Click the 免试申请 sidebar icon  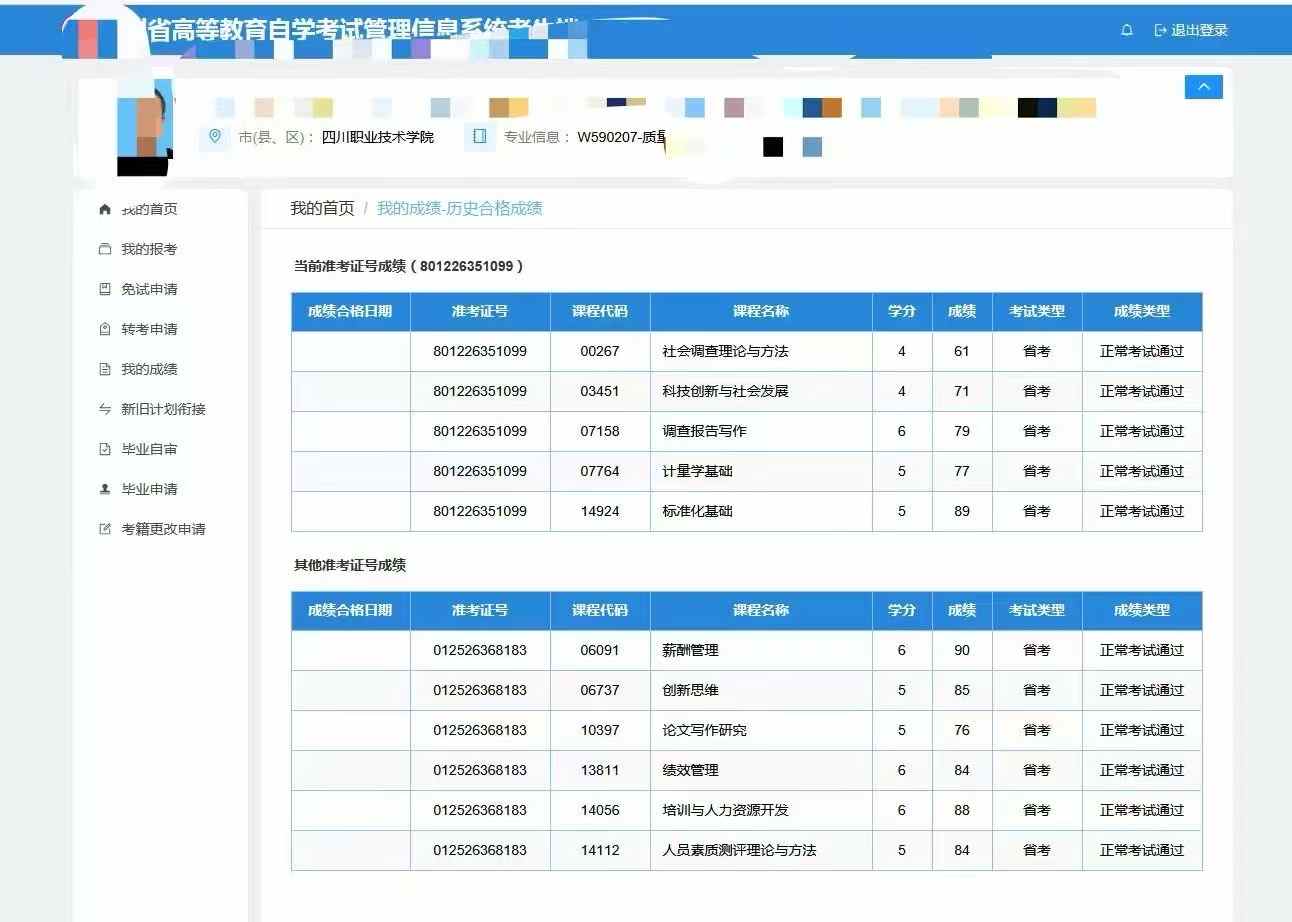[x=105, y=289]
